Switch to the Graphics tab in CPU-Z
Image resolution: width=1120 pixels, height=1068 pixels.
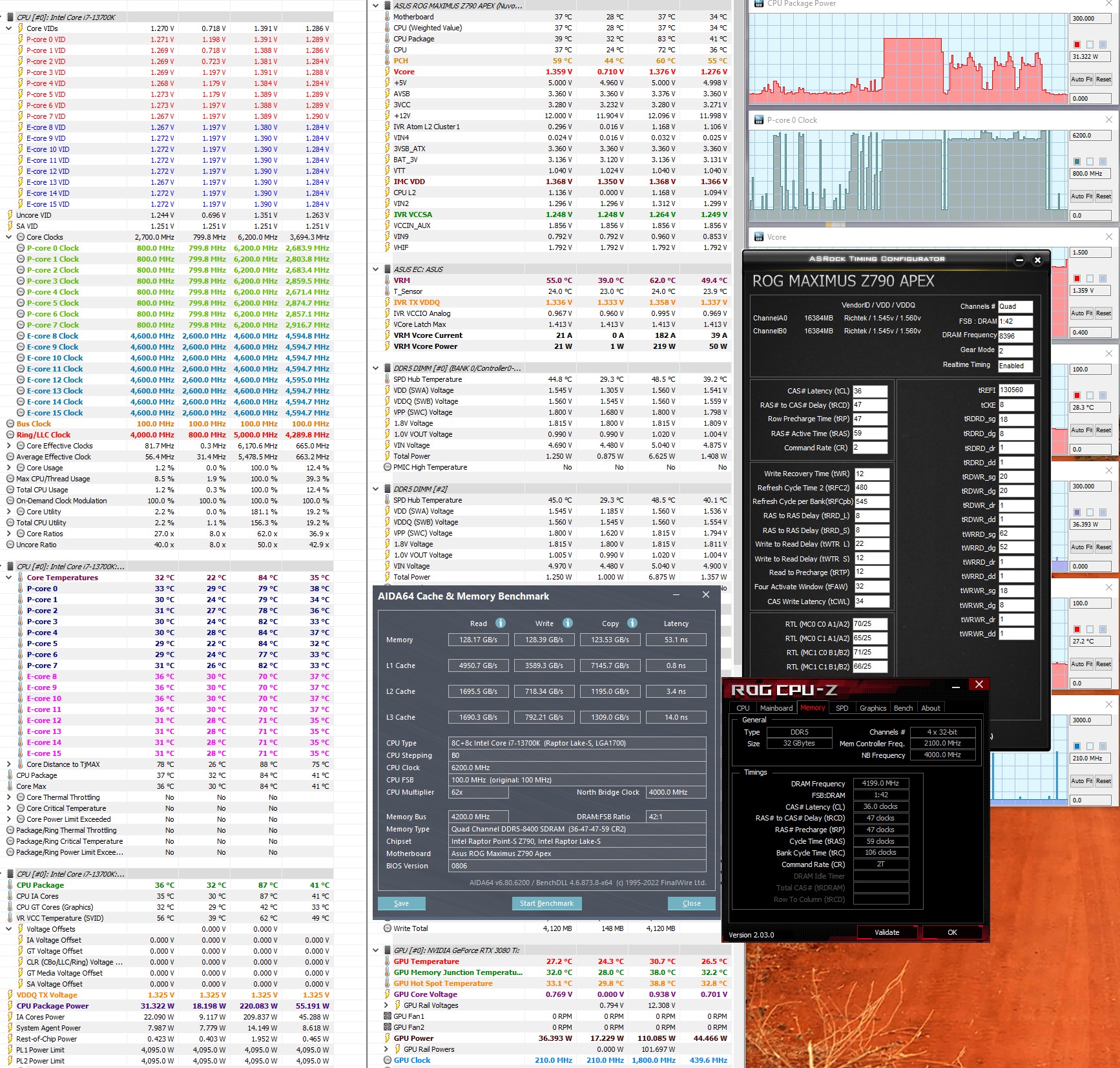tap(873, 708)
